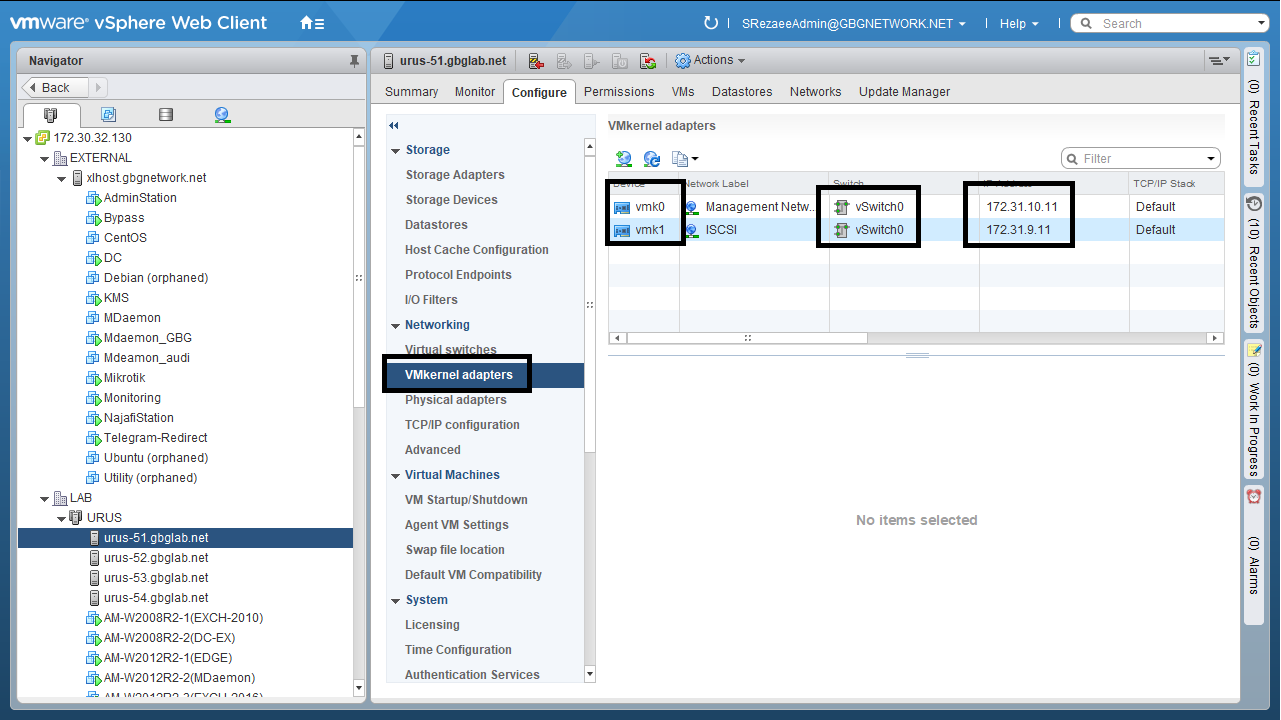Open Virtual switches settings

click(450, 350)
